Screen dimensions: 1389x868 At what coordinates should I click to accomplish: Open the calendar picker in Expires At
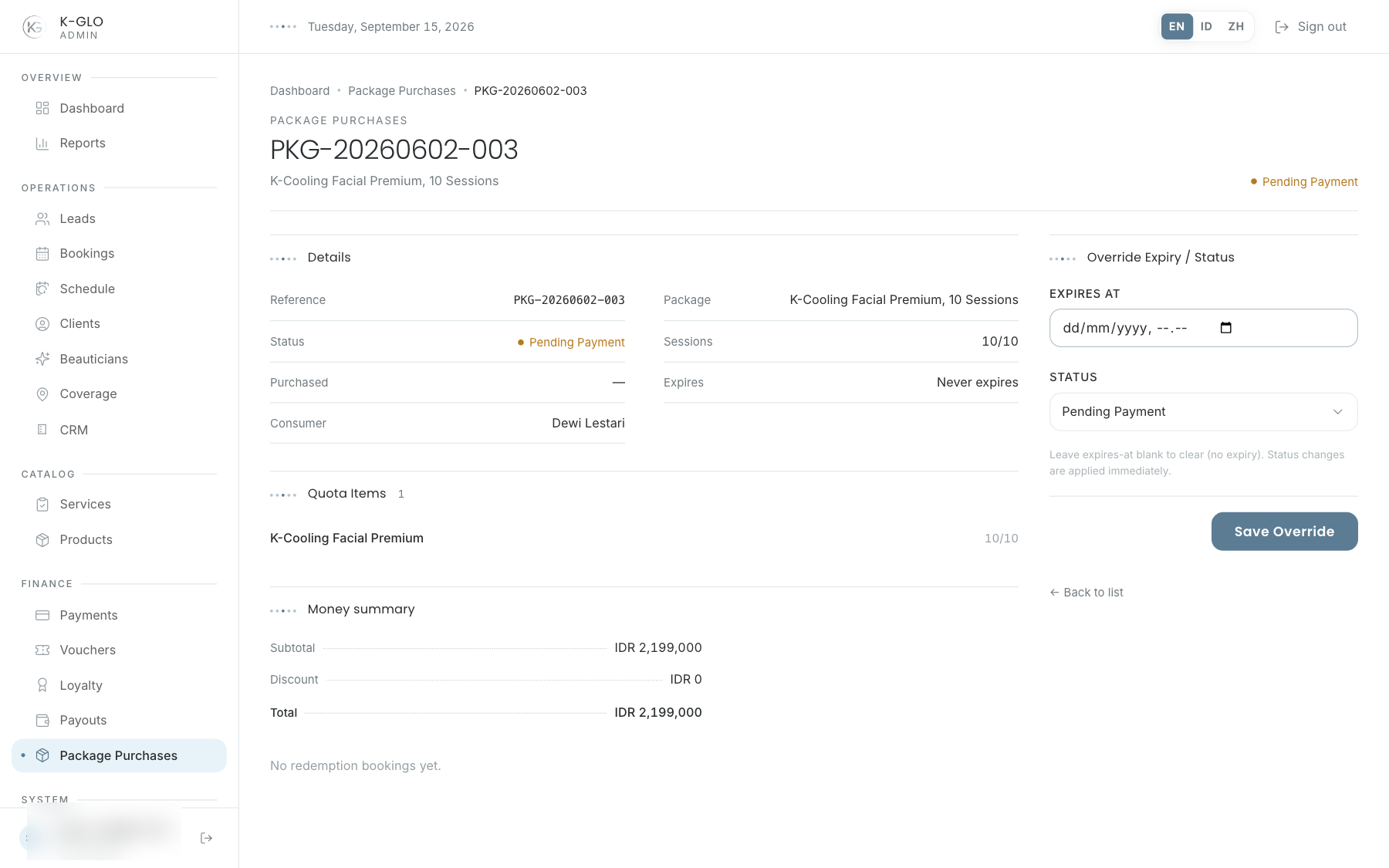click(1226, 328)
